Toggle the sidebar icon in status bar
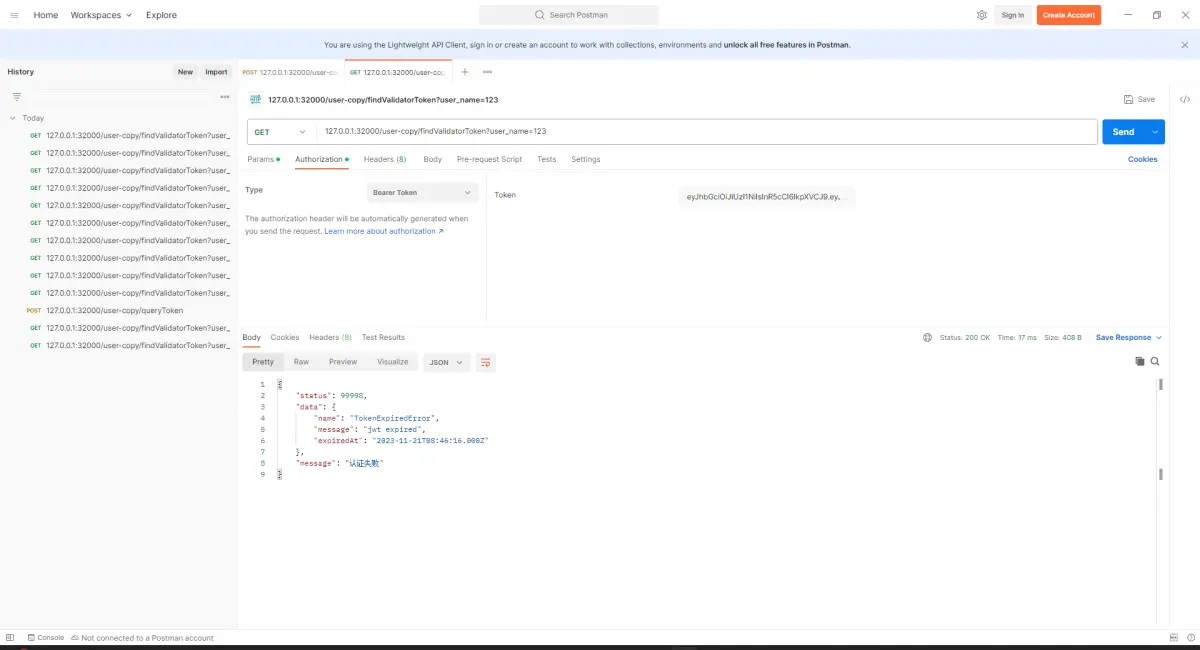Screen dimensions: 1200x650 (x=10, y=637)
